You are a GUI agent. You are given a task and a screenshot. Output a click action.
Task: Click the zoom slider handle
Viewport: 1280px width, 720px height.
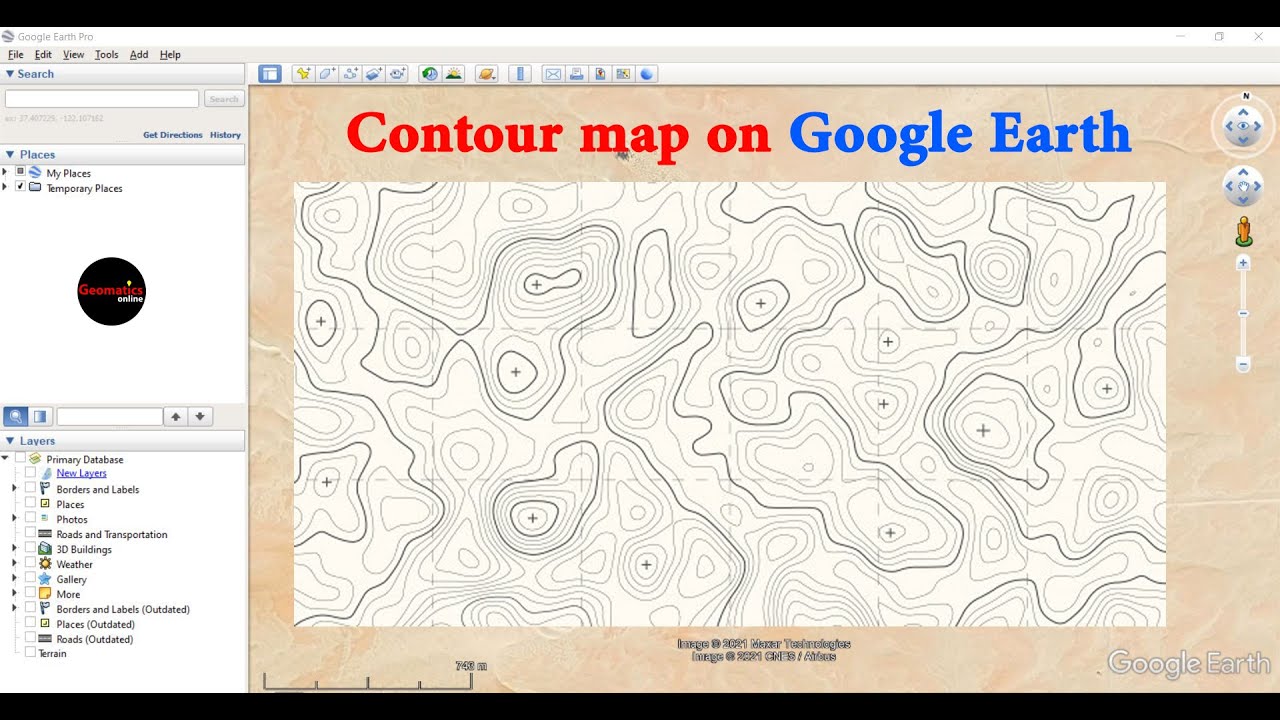coord(1243,314)
